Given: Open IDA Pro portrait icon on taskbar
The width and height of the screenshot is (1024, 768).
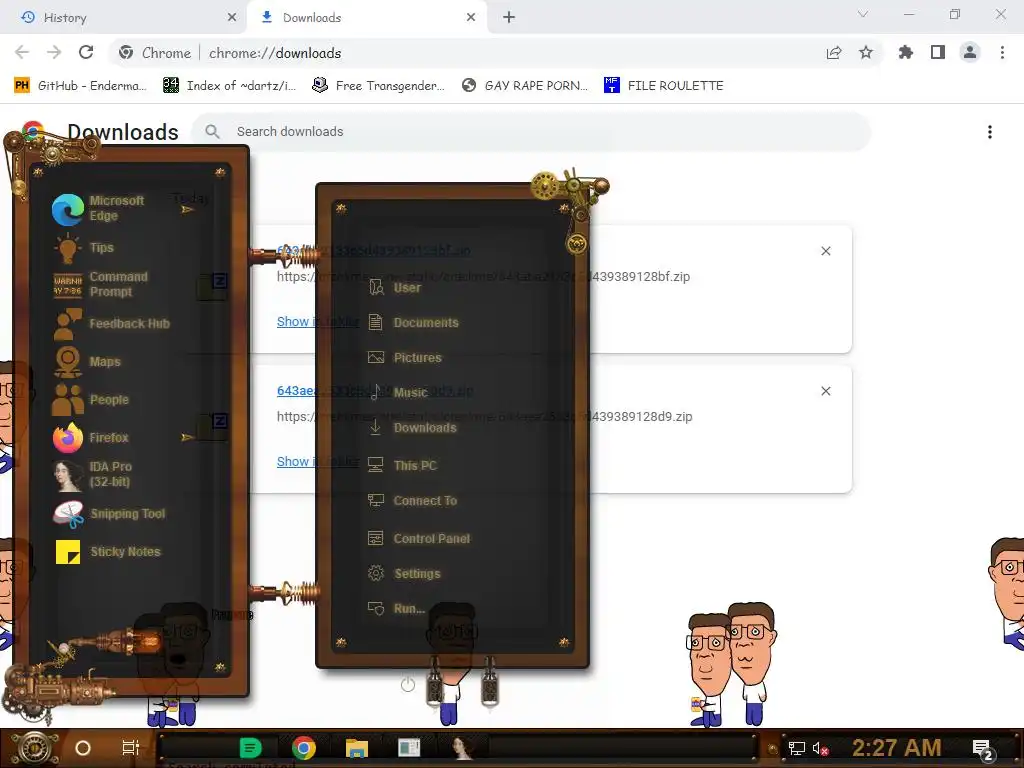Looking at the screenshot, I should click(462, 748).
